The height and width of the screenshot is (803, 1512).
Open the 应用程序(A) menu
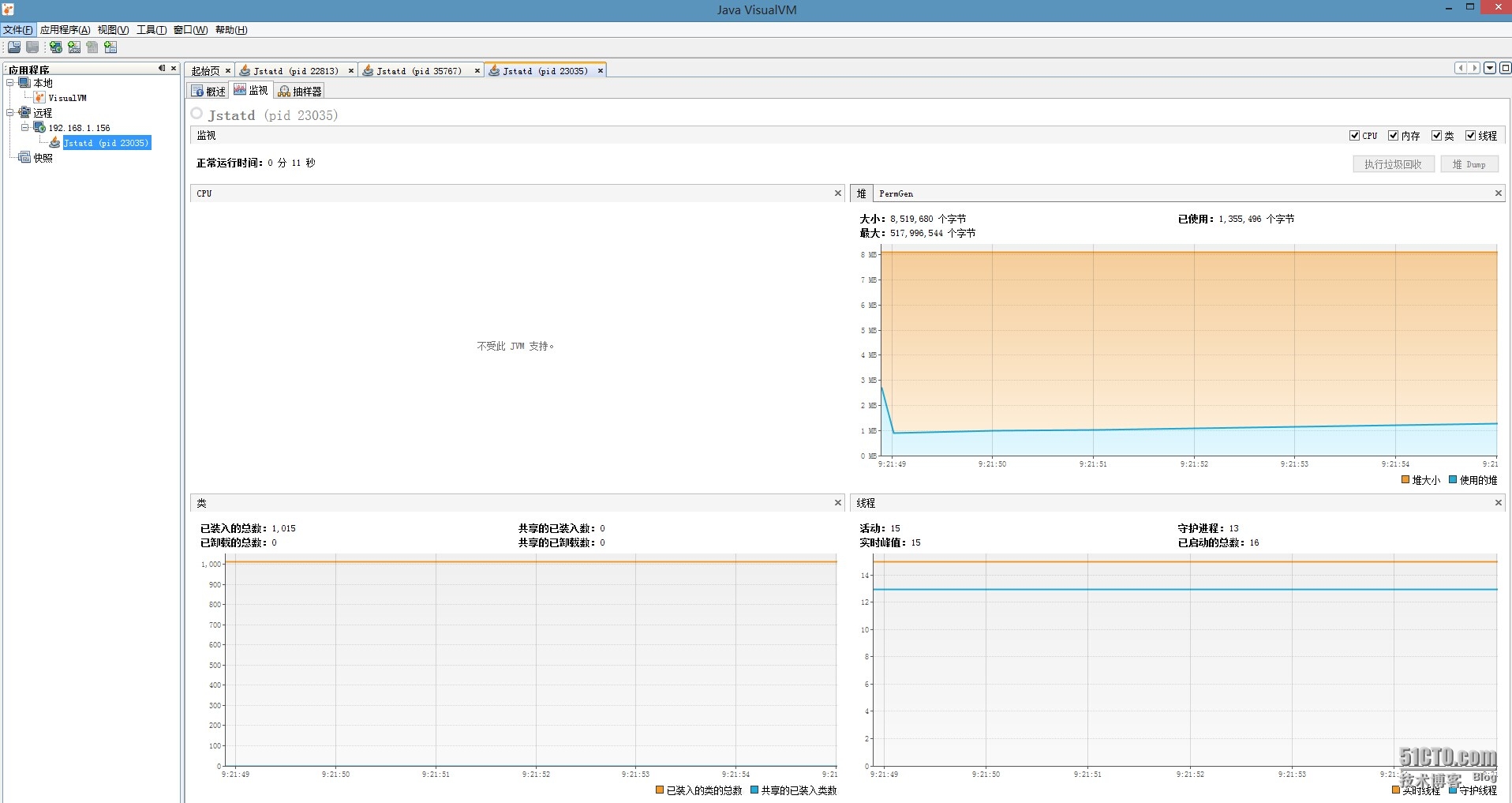click(x=65, y=30)
